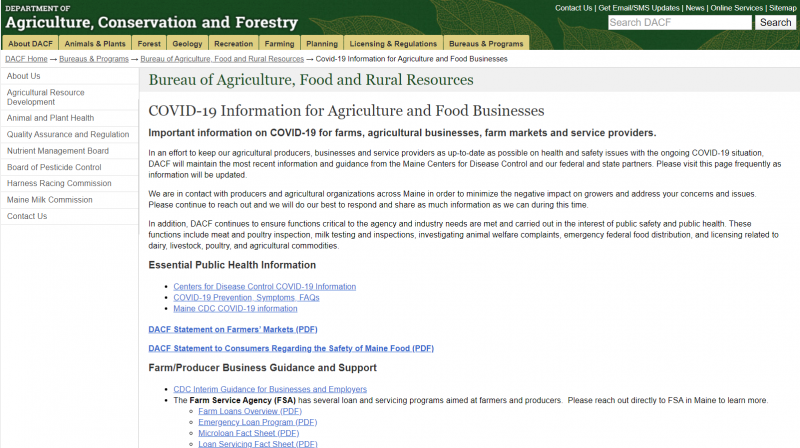
Task: Open Online Services link
Action: point(737,8)
